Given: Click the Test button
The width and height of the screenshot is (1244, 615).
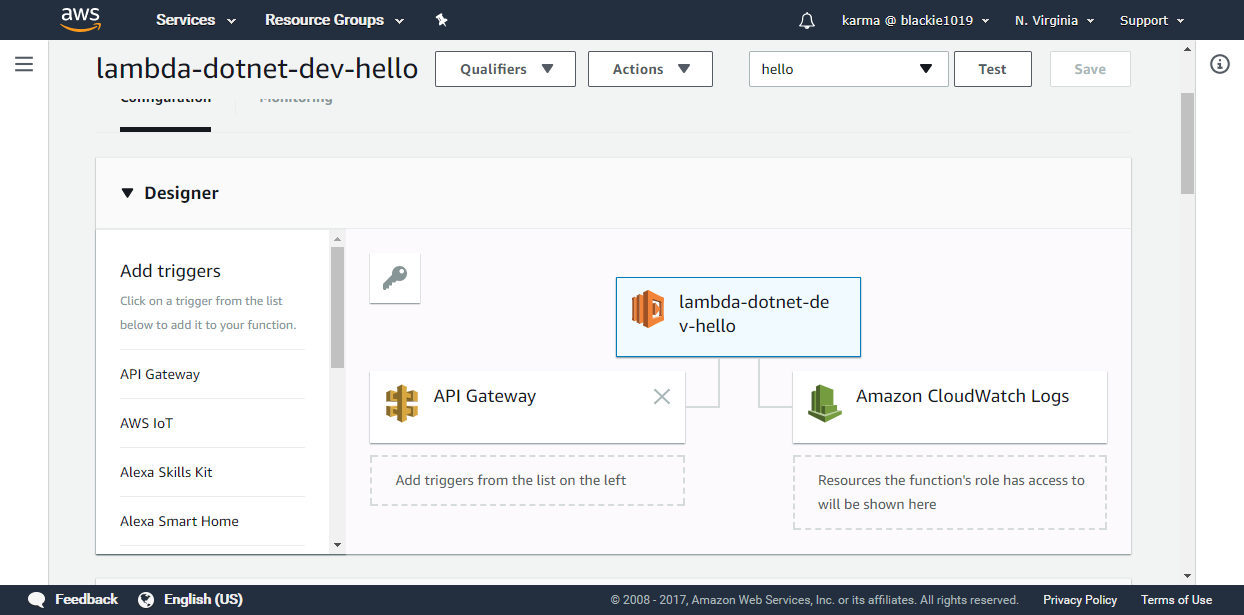Looking at the screenshot, I should click(x=992, y=69).
